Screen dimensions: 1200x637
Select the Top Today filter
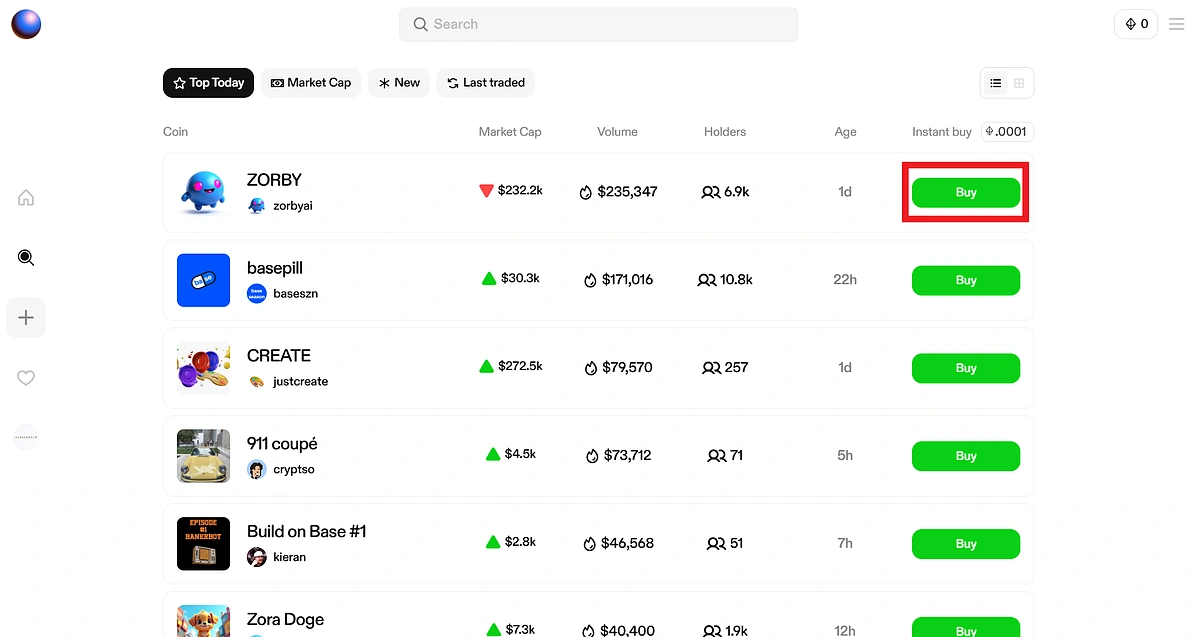(209, 83)
